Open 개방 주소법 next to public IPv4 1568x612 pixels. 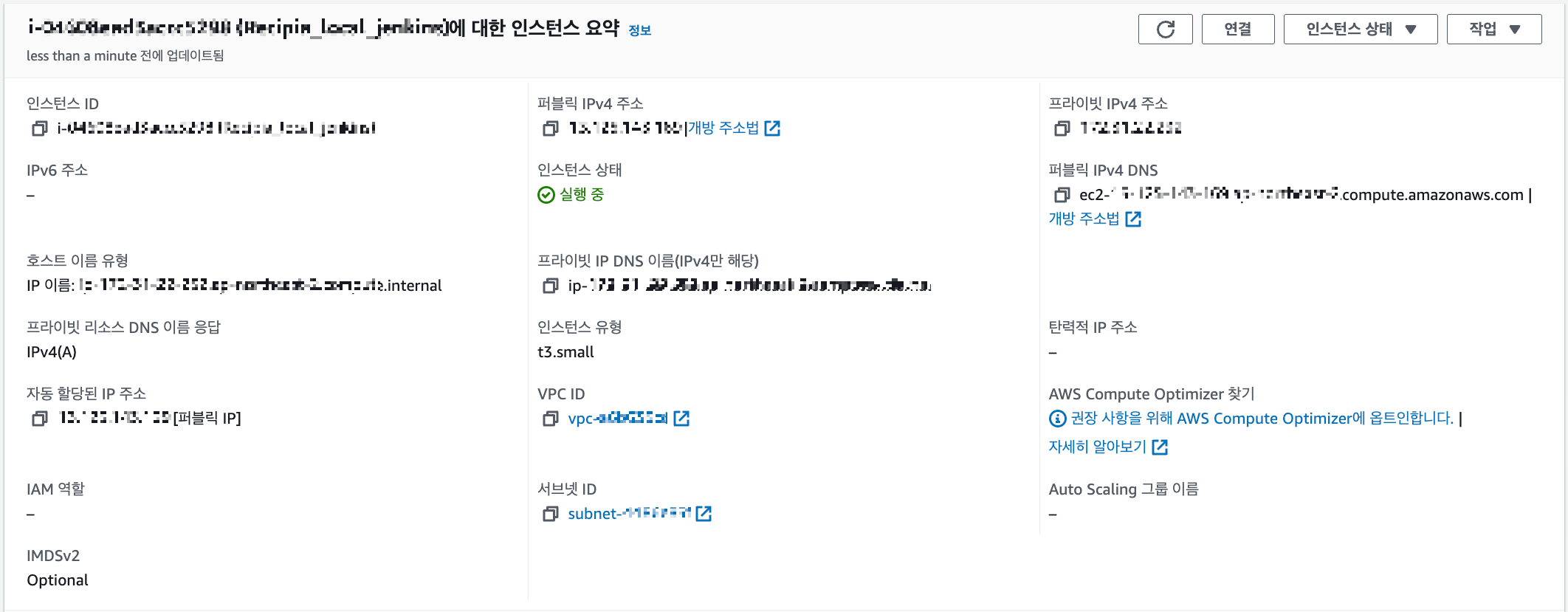coord(724,128)
